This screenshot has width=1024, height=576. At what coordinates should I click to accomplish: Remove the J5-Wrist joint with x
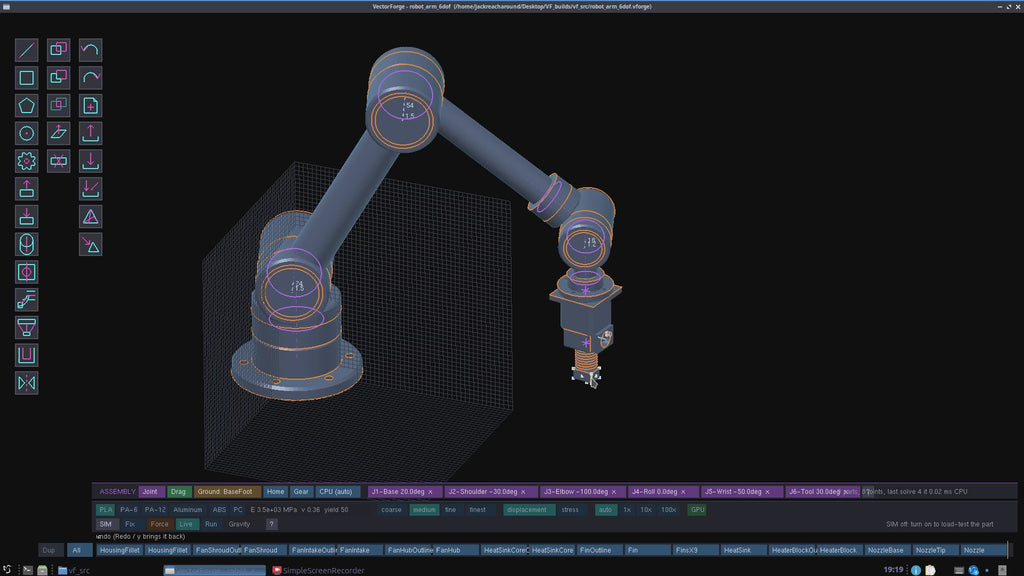coord(767,492)
